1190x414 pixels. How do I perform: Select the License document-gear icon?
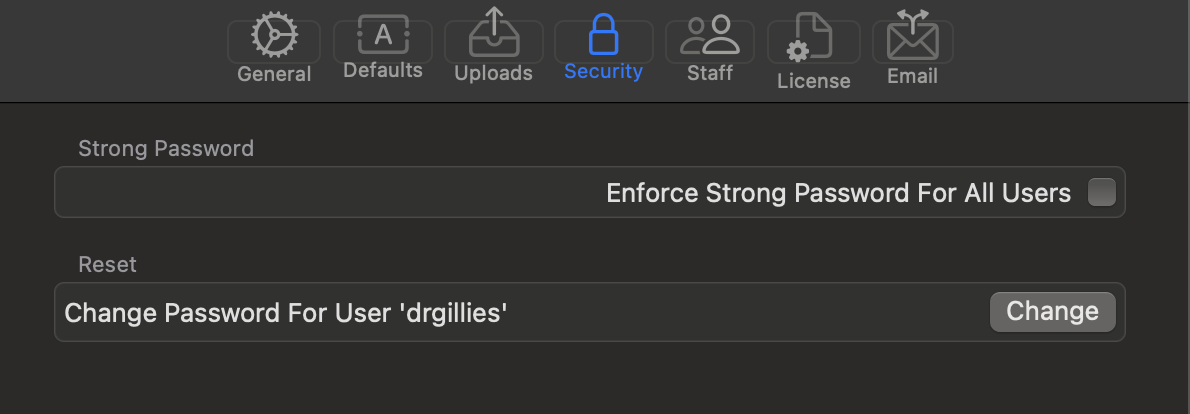click(x=810, y=37)
